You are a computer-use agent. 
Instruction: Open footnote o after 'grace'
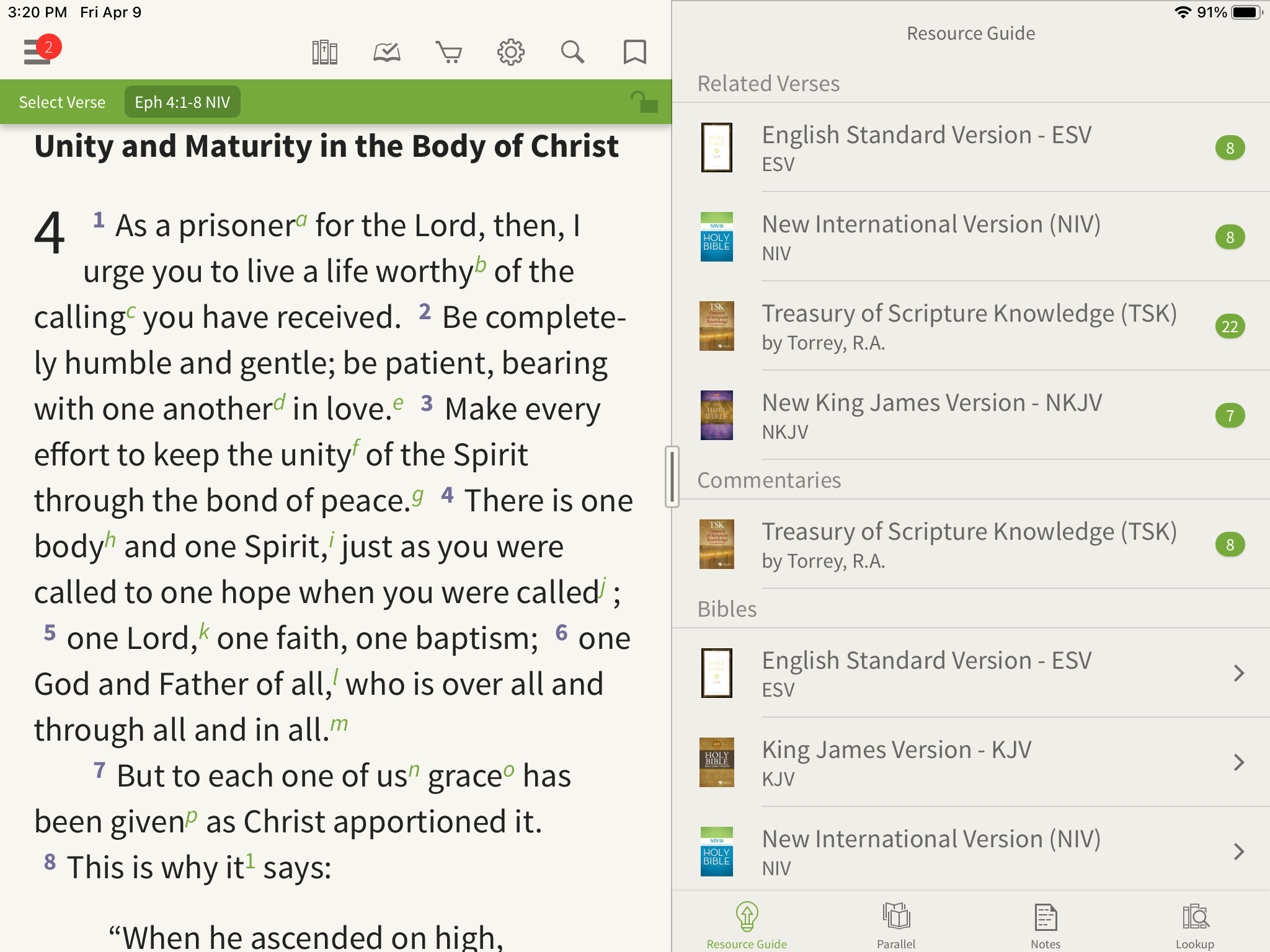508,770
